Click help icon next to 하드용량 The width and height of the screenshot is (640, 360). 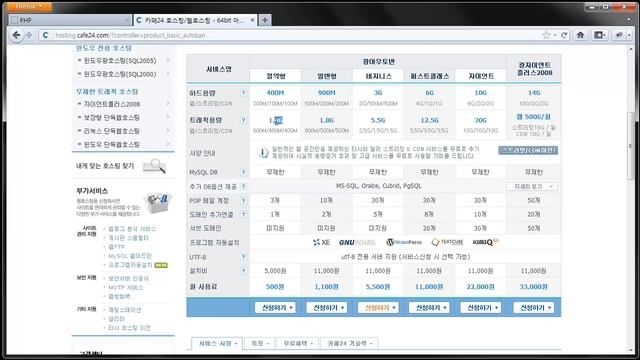point(243,93)
